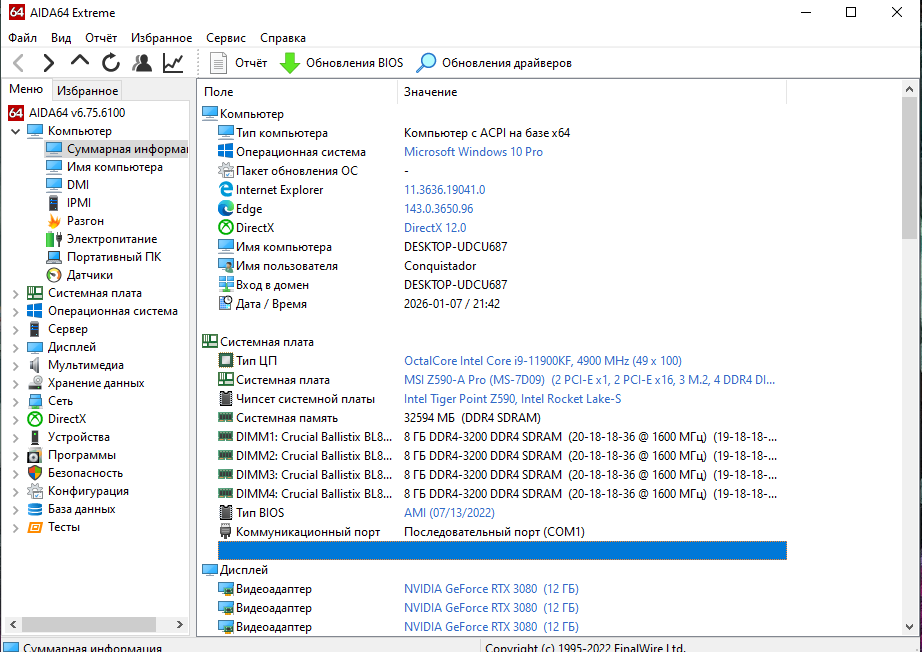Switch to the Избранное tab

88,90
